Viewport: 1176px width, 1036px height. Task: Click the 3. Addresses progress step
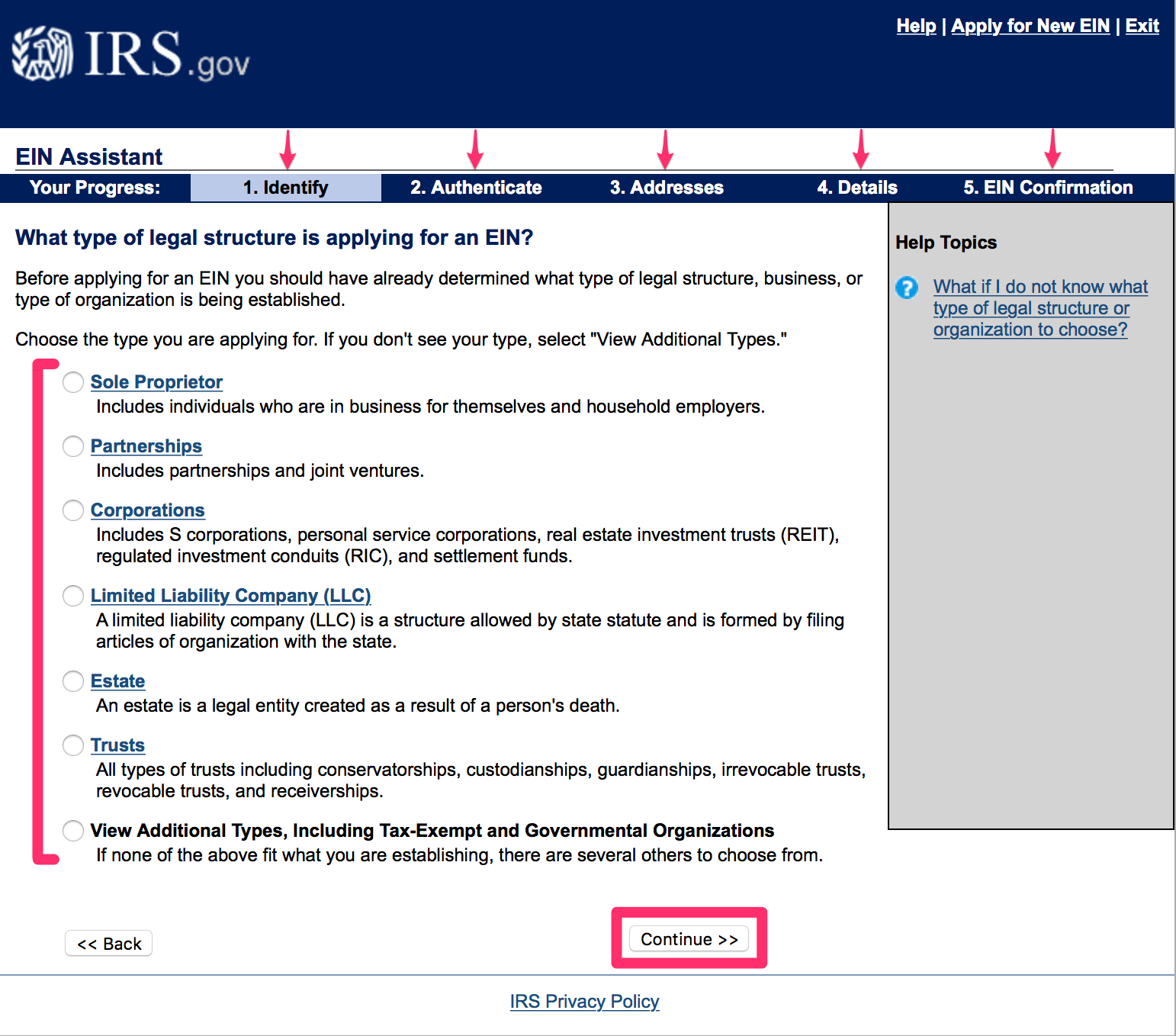667,188
